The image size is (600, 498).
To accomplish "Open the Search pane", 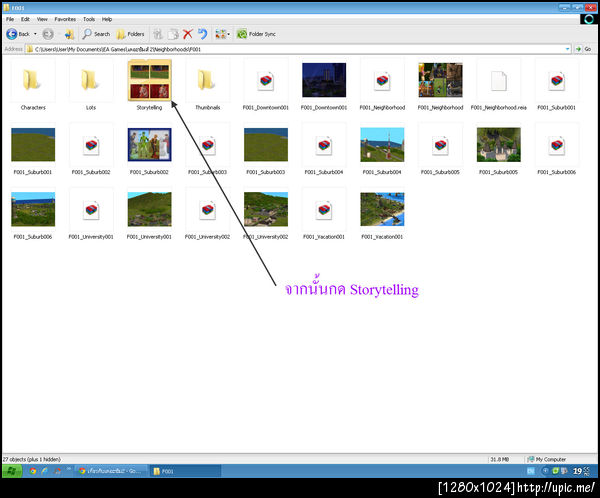I will 96,34.
